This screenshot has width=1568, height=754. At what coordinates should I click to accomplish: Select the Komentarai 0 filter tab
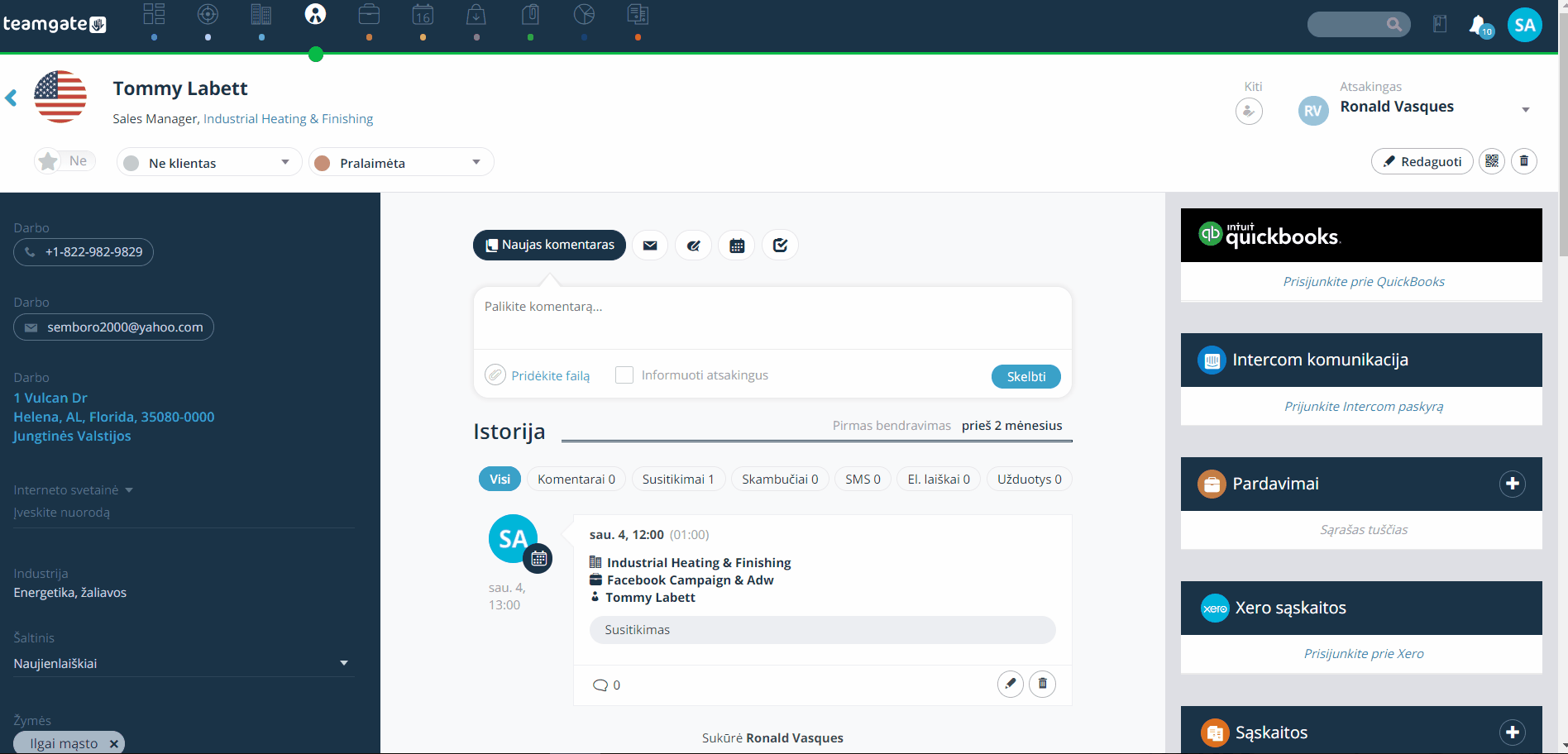(576, 480)
